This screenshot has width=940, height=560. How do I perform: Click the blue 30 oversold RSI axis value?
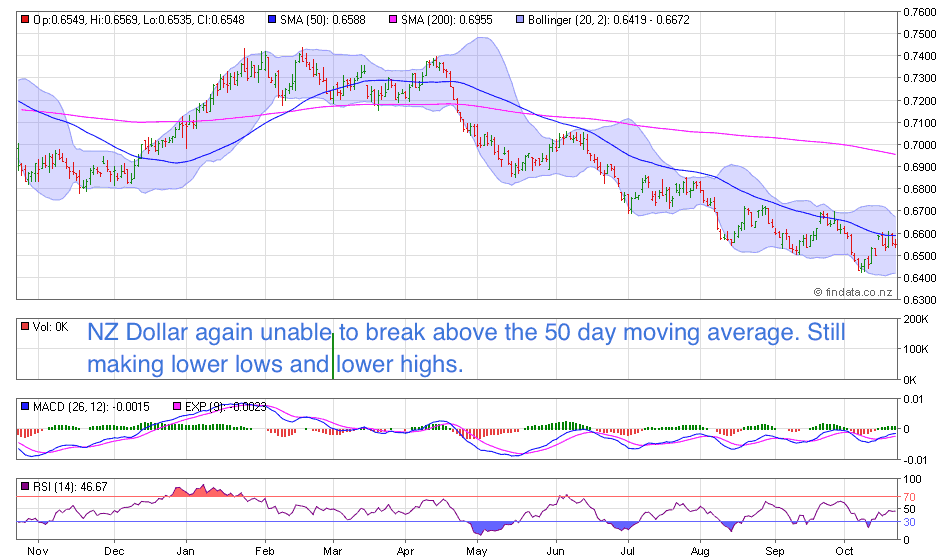point(909,522)
